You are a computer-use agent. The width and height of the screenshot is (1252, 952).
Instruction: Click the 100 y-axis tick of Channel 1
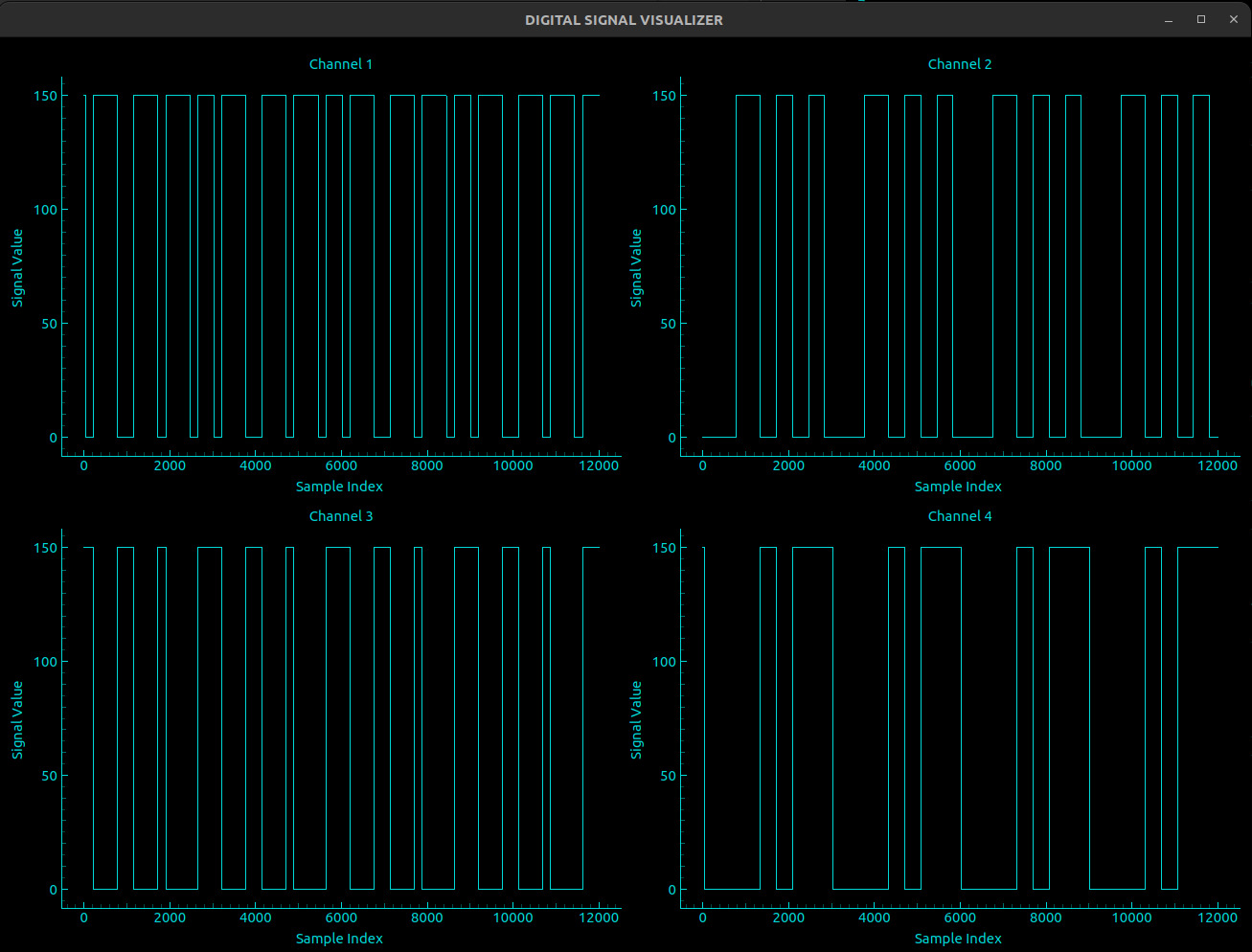point(45,210)
